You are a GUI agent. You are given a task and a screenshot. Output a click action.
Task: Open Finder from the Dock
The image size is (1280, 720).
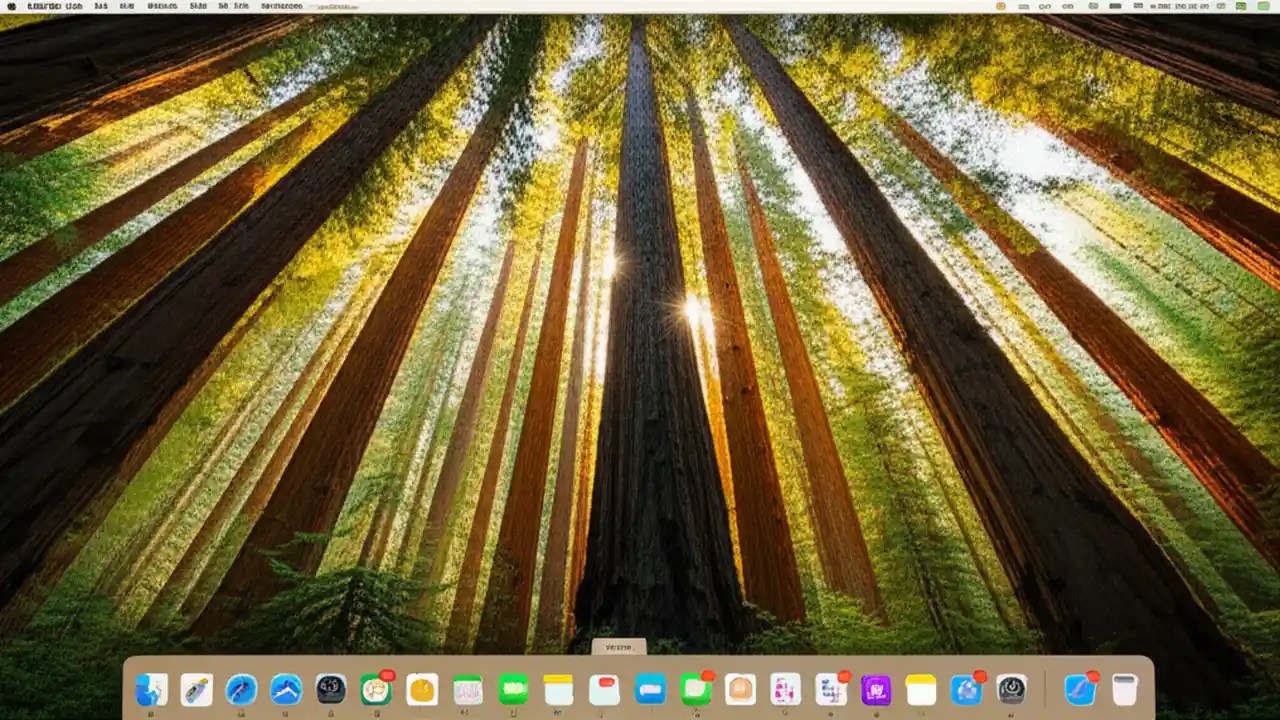point(150,688)
